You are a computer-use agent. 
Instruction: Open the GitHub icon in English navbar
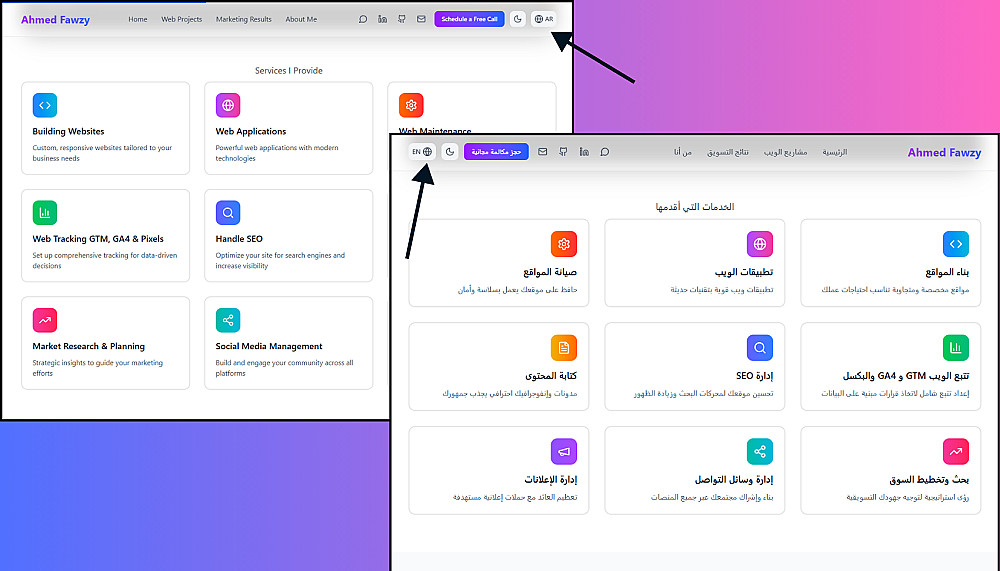pyautogui.click(x=402, y=19)
